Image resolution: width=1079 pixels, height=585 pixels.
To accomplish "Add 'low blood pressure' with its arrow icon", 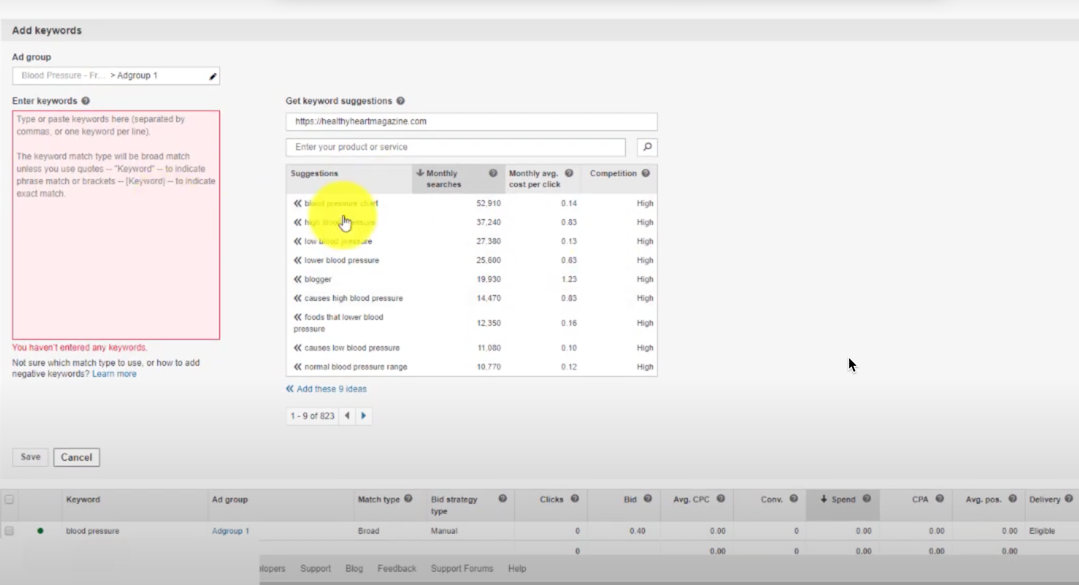I will click(x=297, y=241).
